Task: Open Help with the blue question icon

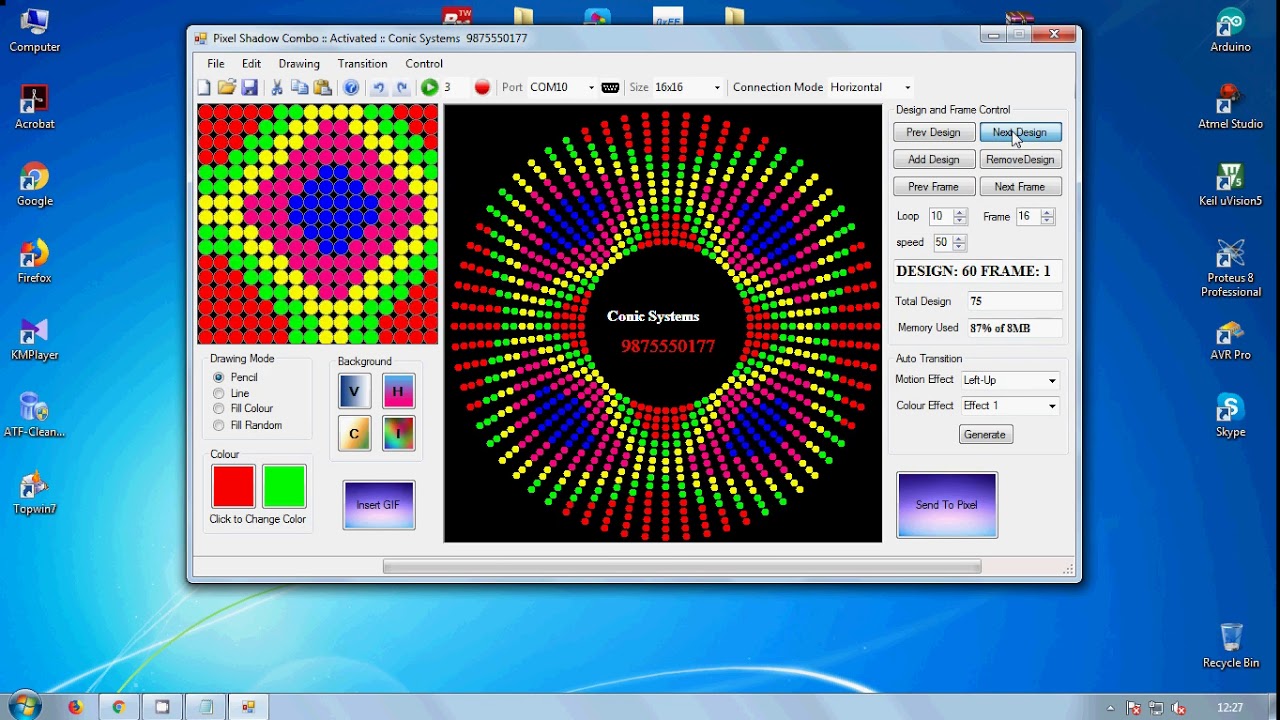Action: (x=351, y=88)
